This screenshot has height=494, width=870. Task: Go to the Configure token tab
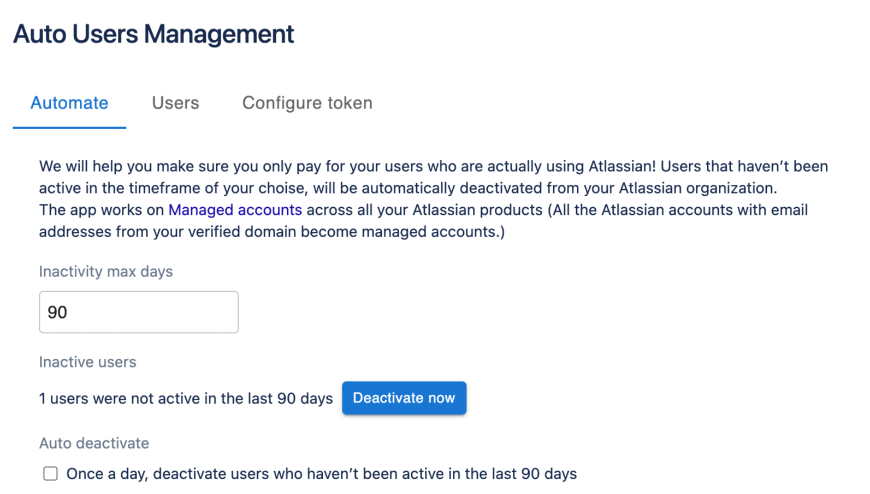click(307, 103)
